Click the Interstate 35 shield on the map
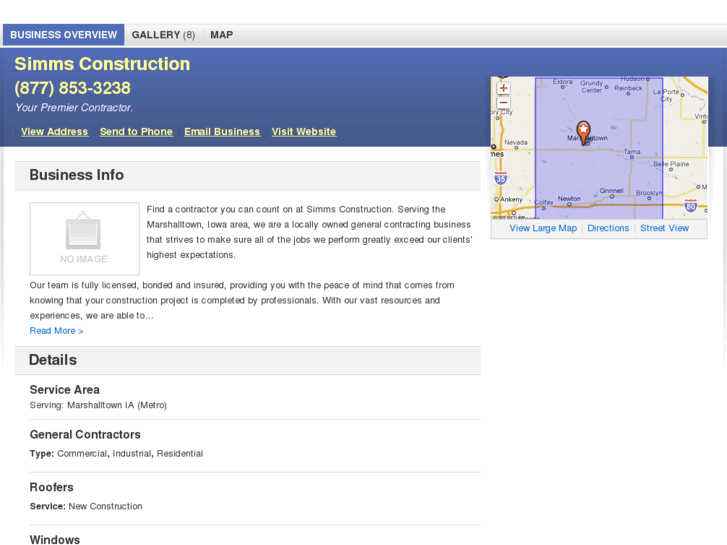727x545 pixels. click(x=500, y=178)
